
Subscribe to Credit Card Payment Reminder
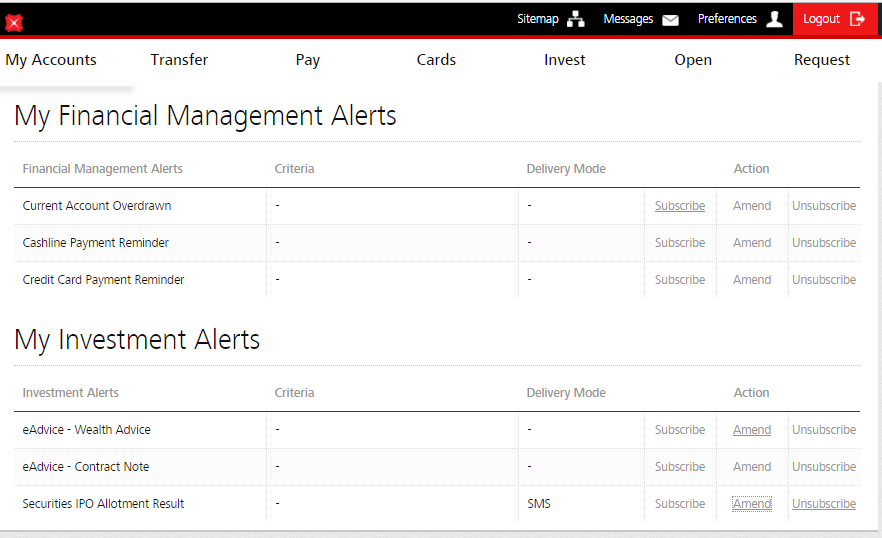tap(680, 280)
